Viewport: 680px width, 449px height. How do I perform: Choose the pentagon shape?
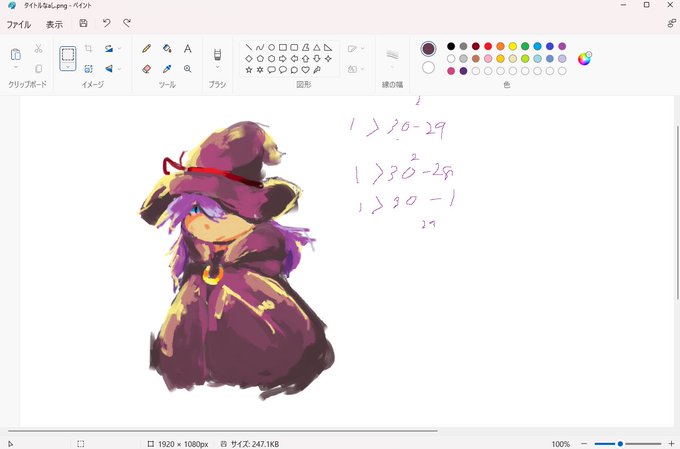point(260,59)
